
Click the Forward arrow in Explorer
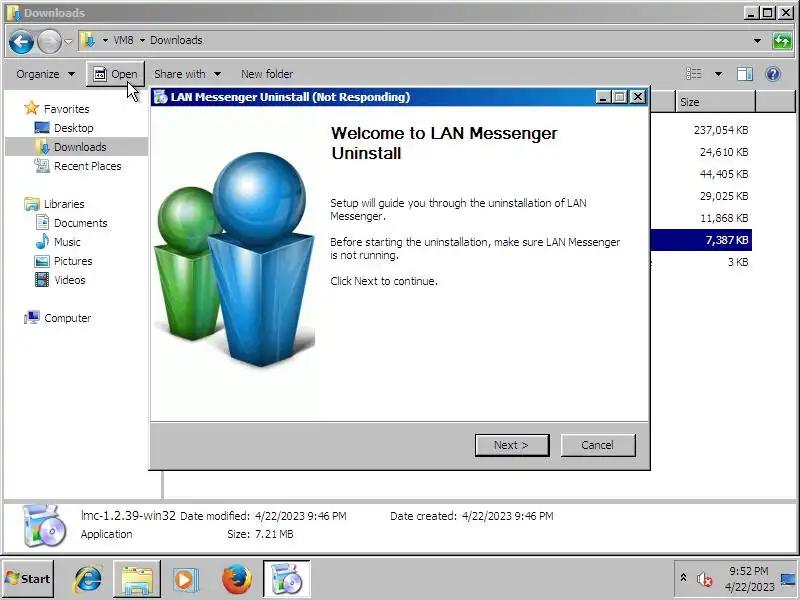coord(49,41)
